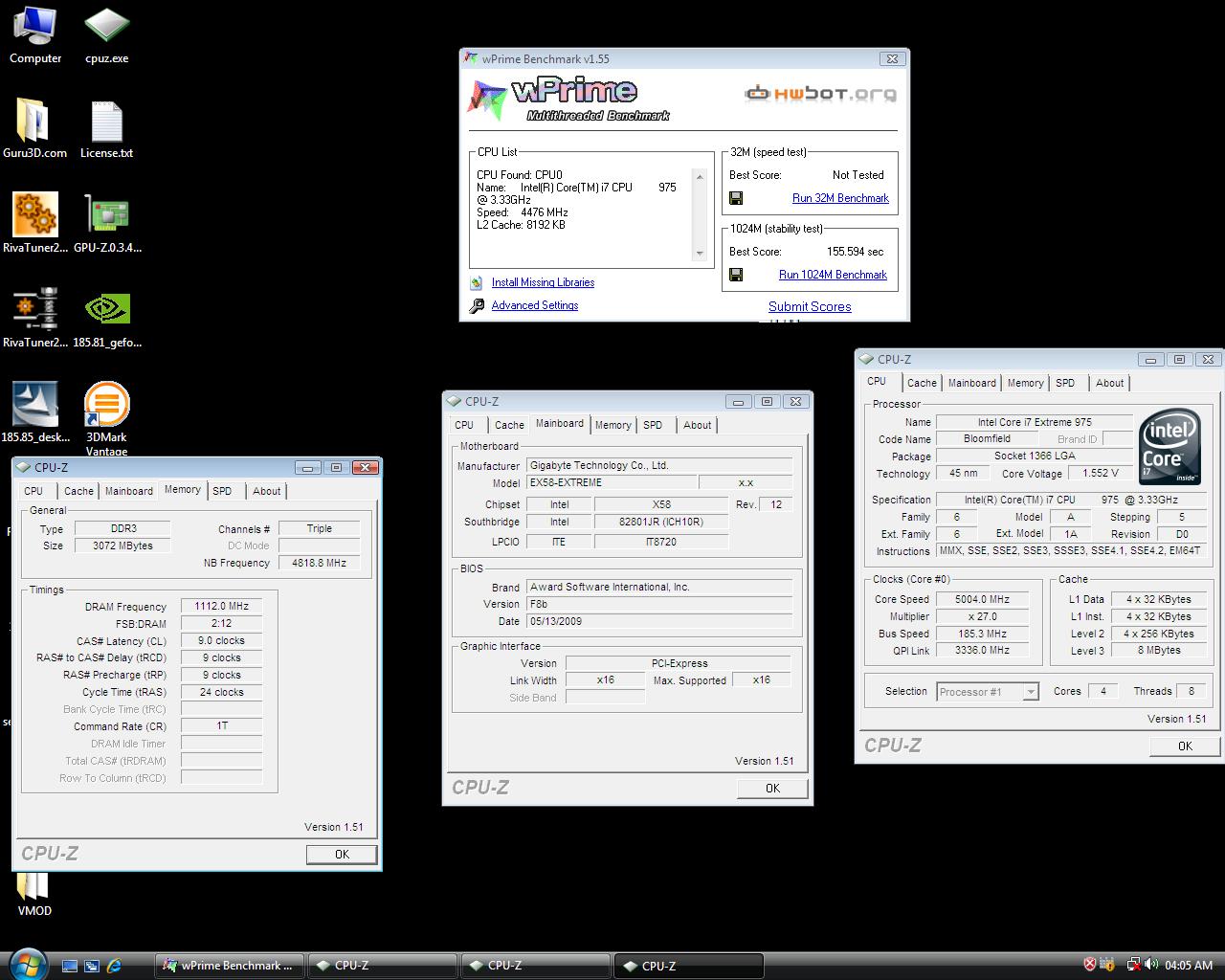The image size is (1225, 980).
Task: Open Mainboard tab in memory CPU-Z window
Action: [x=128, y=491]
